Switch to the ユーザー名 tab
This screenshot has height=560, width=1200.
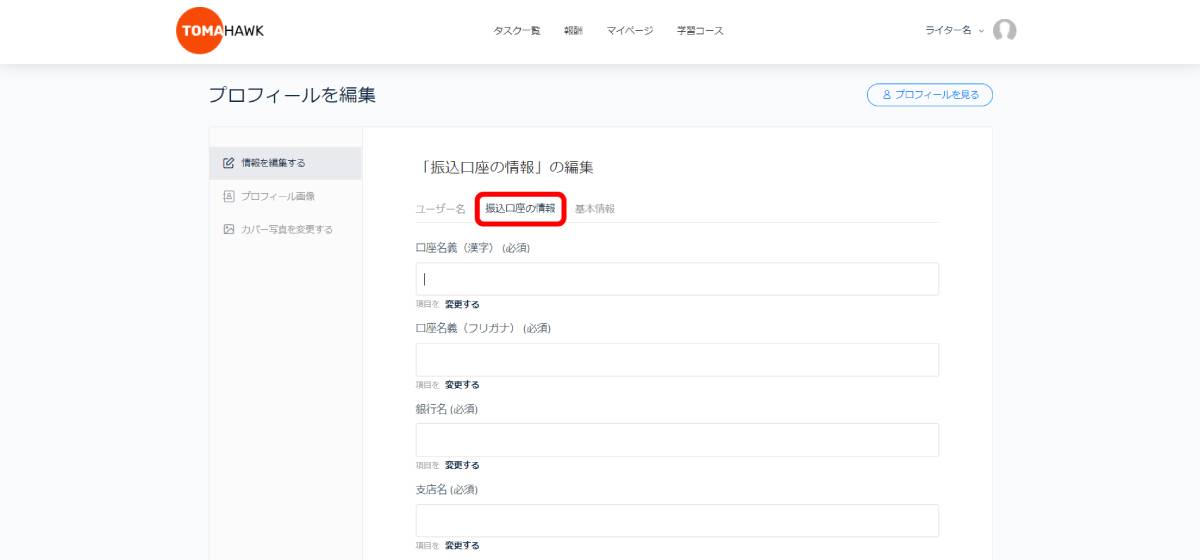(x=441, y=209)
